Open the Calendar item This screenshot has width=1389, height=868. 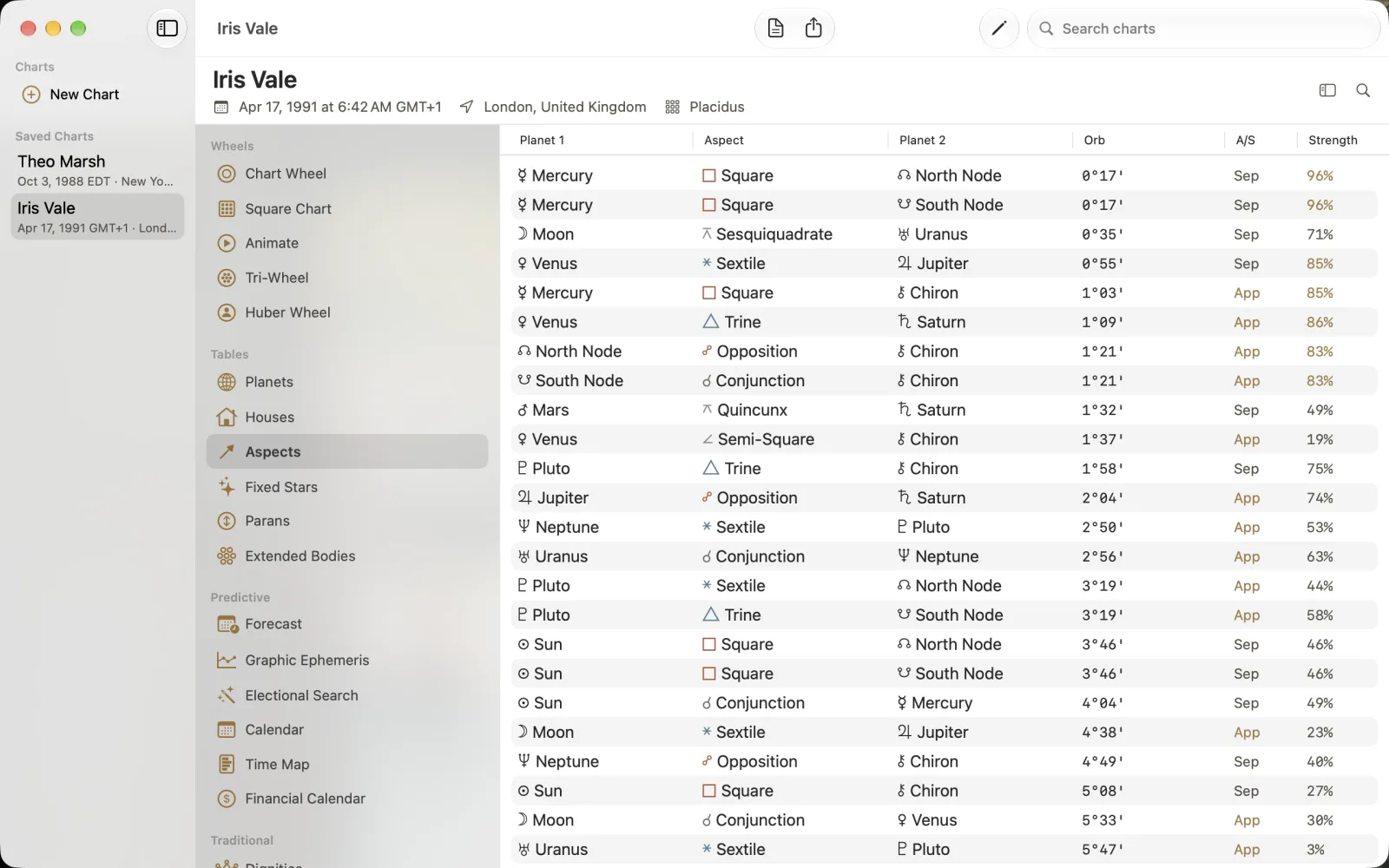347,730
